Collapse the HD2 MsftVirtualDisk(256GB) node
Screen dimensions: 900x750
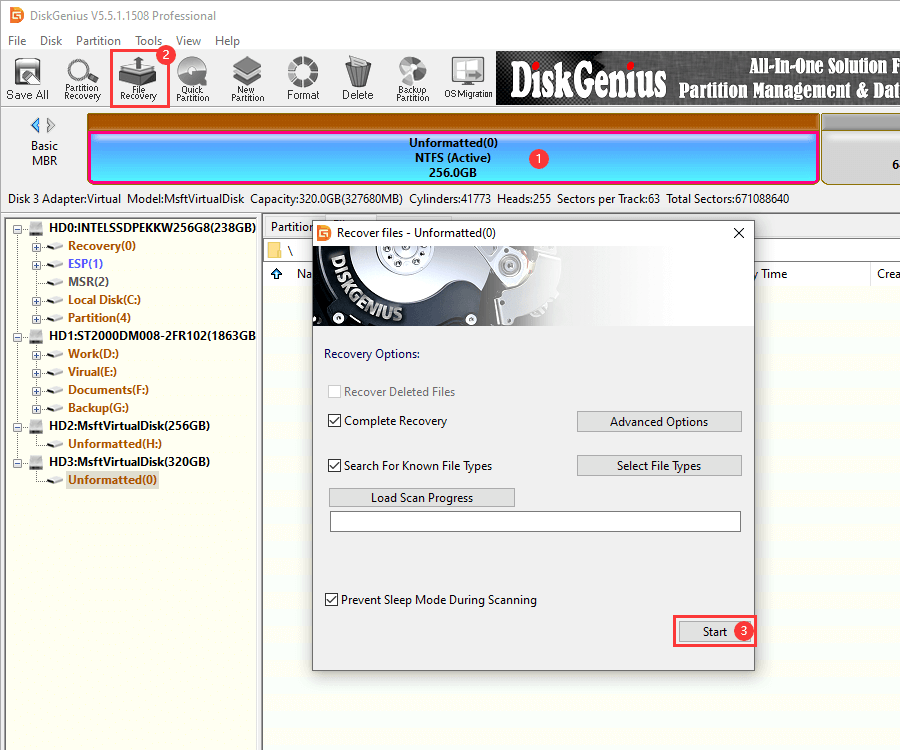tap(18, 426)
